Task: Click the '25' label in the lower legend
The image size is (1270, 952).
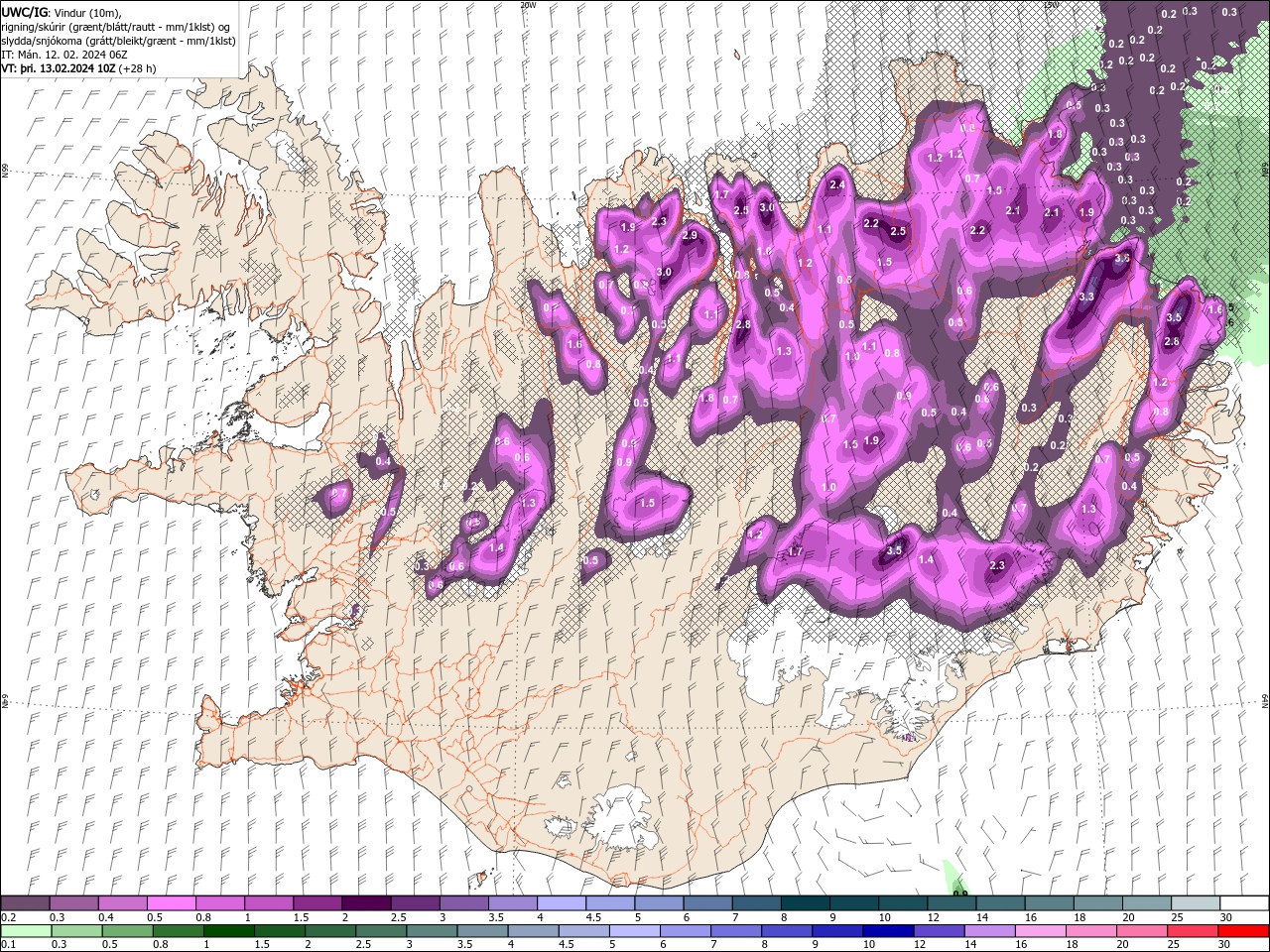Action: 1172,944
